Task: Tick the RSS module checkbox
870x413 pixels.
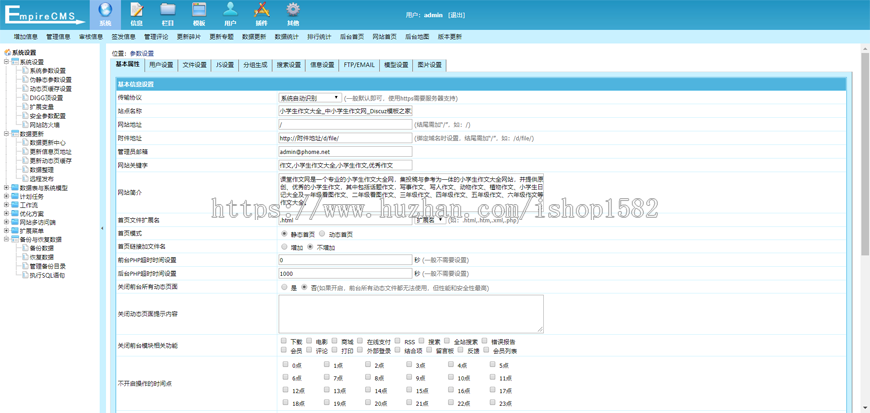Action: (397, 341)
